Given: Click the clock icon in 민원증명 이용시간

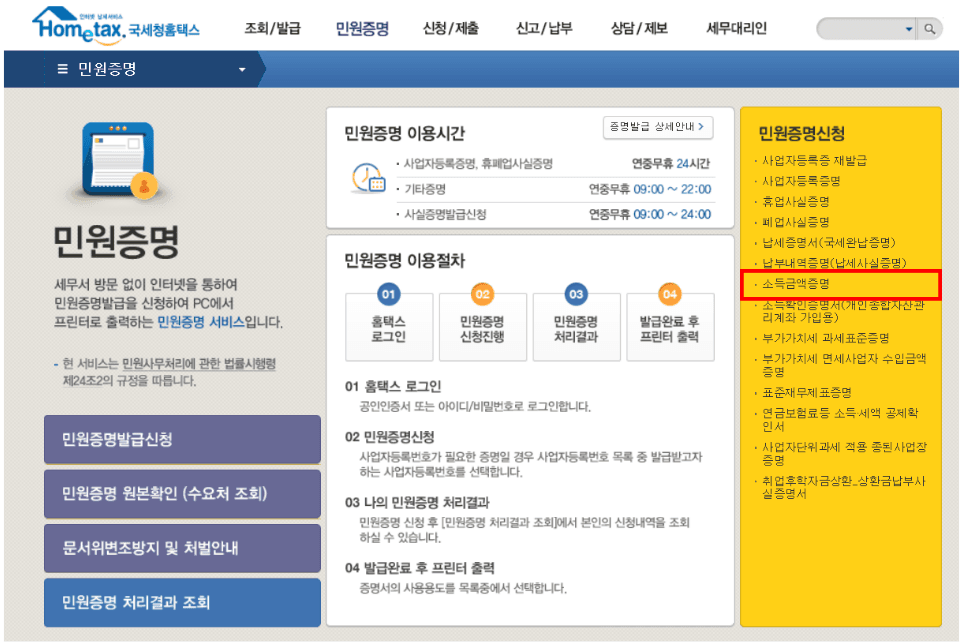Looking at the screenshot, I should (370, 180).
